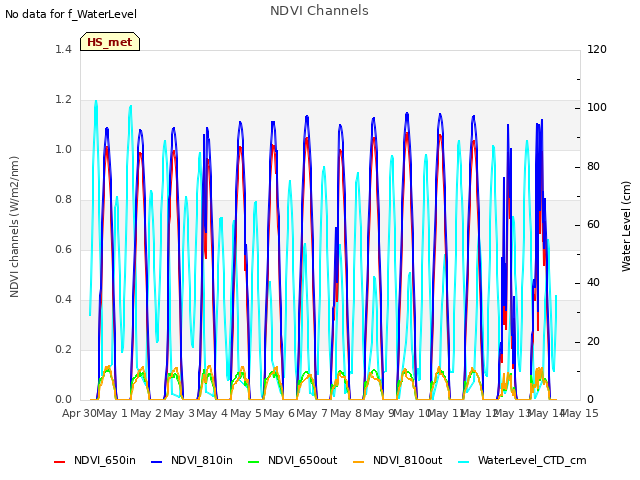Viewport: 640px width, 480px height.
Task: Click the 120 right axis tick label
Action: [x=597, y=49]
